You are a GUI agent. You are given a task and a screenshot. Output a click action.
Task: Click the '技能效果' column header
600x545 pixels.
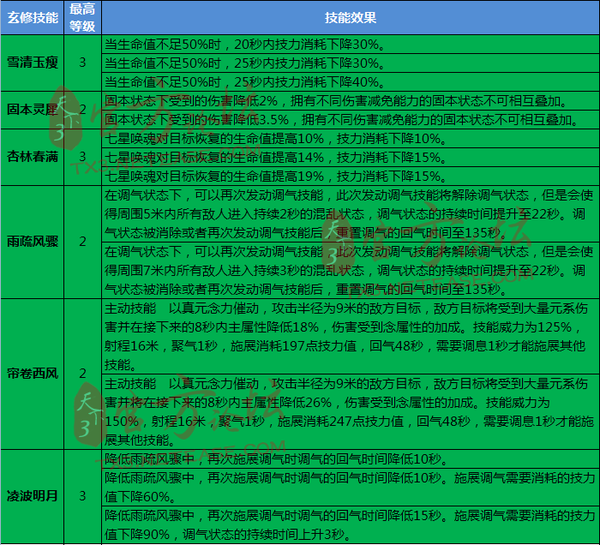click(x=351, y=18)
